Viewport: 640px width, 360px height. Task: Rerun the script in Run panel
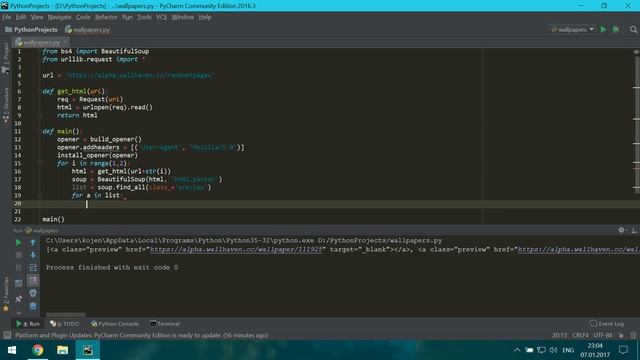18,242
